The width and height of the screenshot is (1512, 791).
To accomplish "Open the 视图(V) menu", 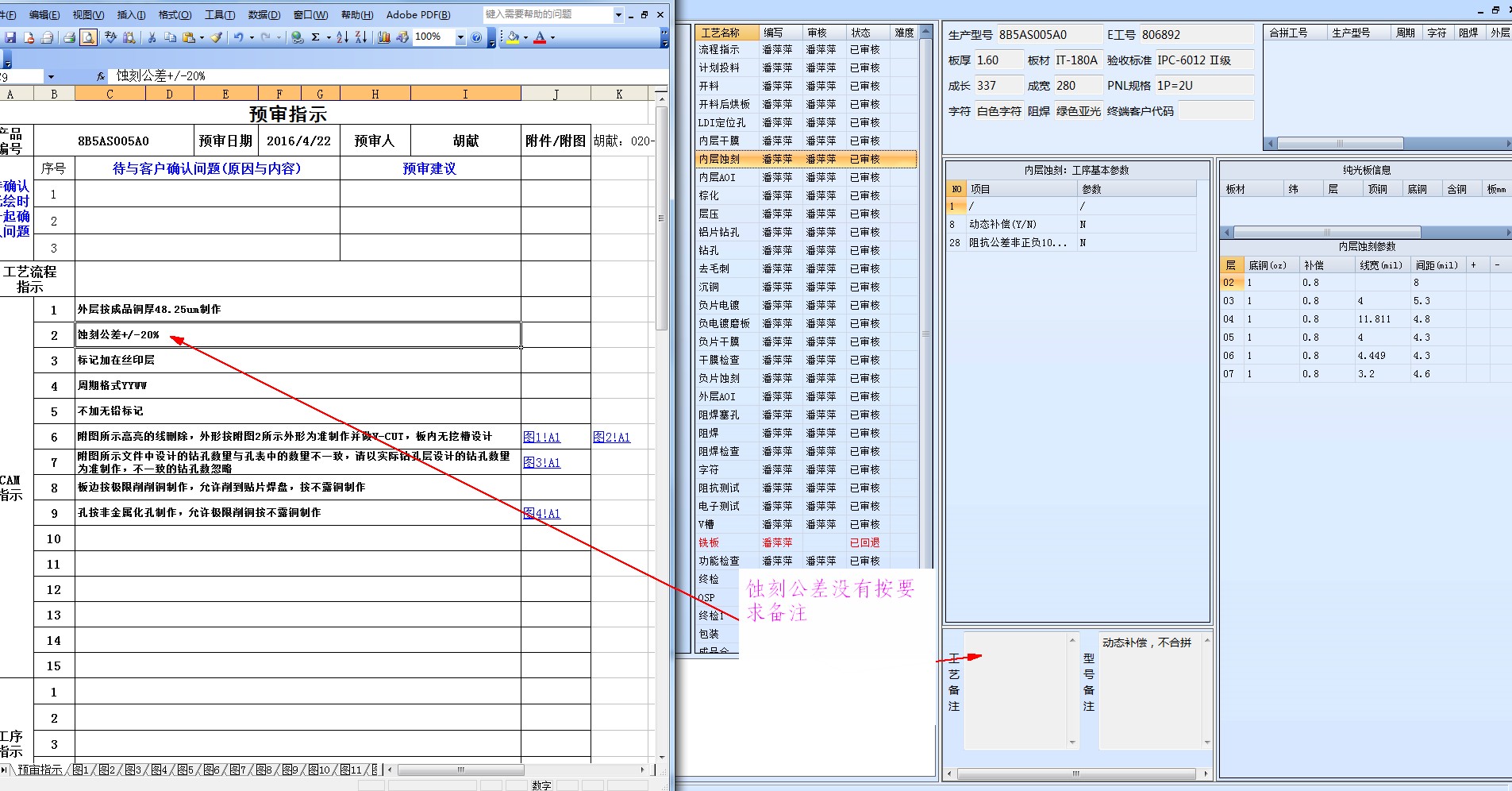I will (88, 15).
